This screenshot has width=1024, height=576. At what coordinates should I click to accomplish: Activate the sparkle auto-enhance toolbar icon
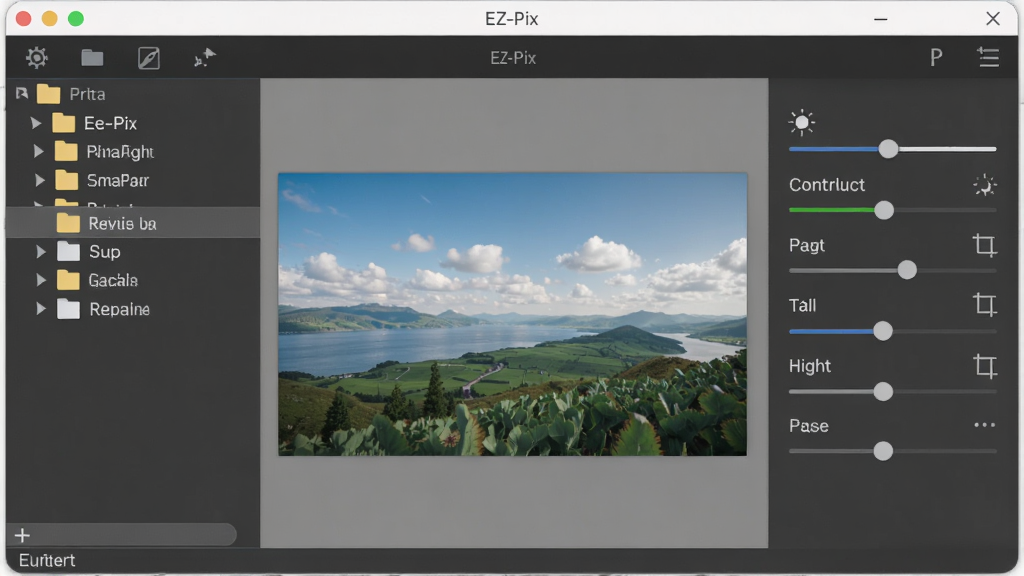(x=205, y=58)
